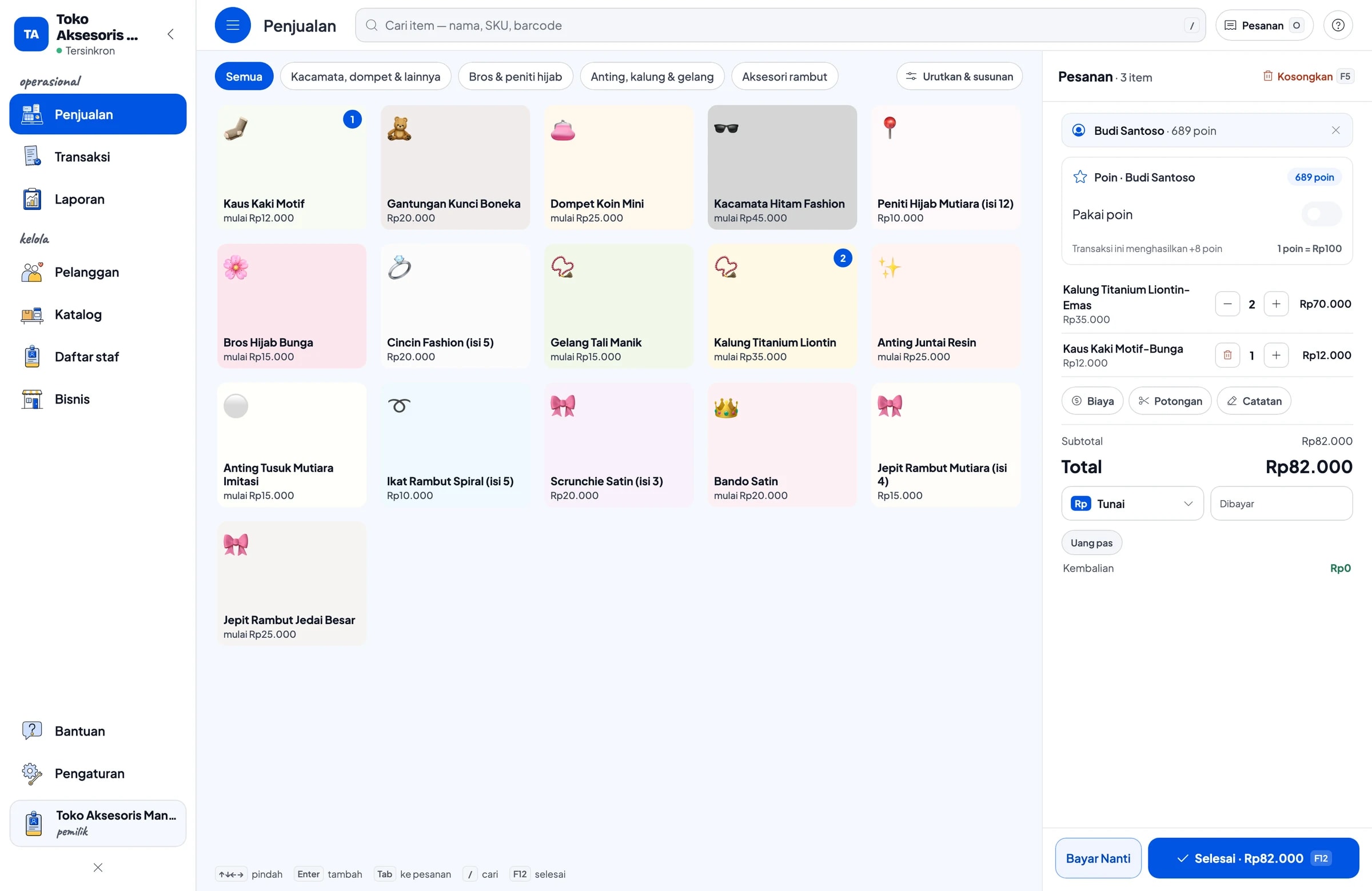Viewport: 1372px width, 891px height.
Task: Filter by Bros & peniti hijab
Action: [516, 77]
